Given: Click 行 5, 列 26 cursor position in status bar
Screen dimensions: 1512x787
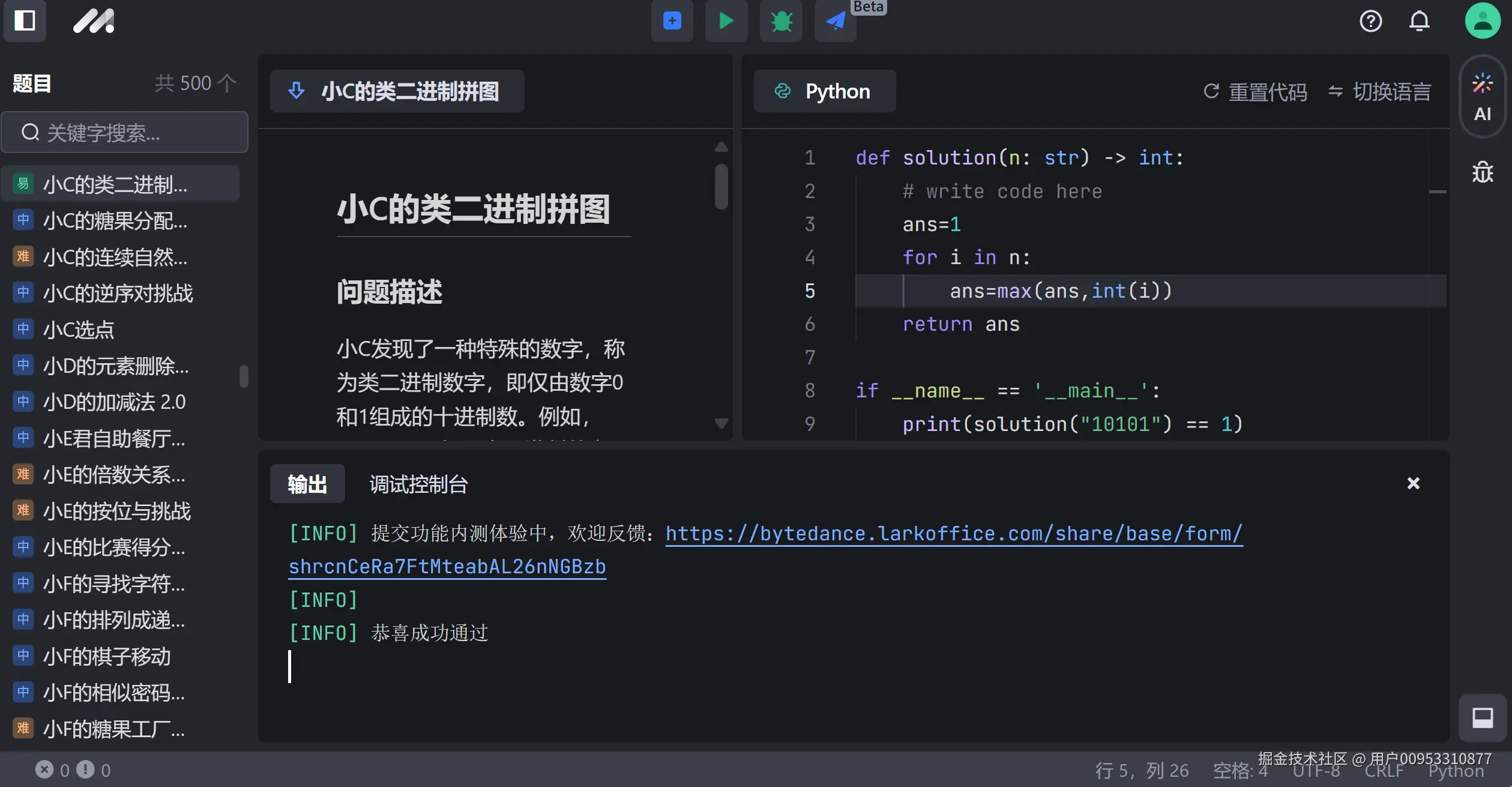Looking at the screenshot, I should (x=1142, y=770).
